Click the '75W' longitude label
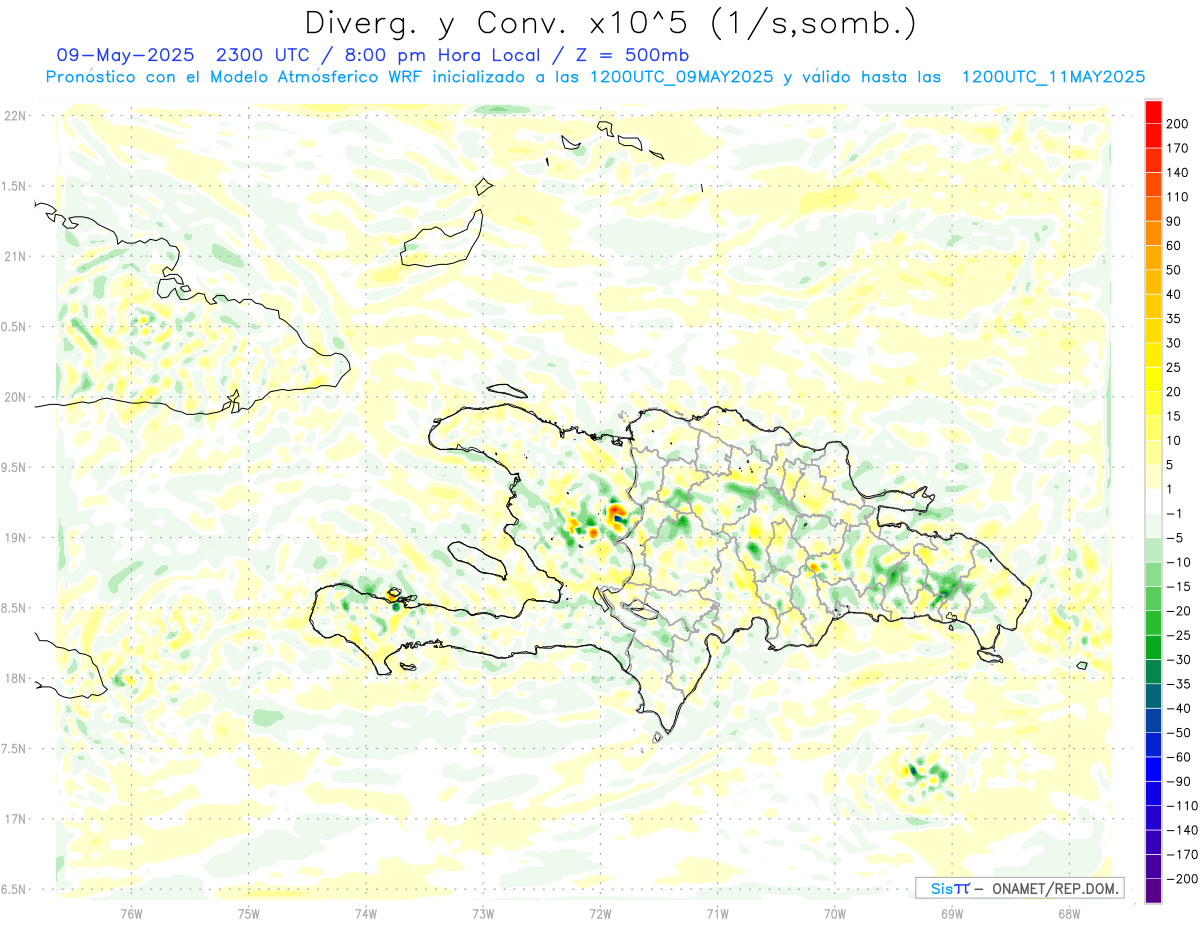This screenshot has height=927, width=1200. pyautogui.click(x=249, y=913)
